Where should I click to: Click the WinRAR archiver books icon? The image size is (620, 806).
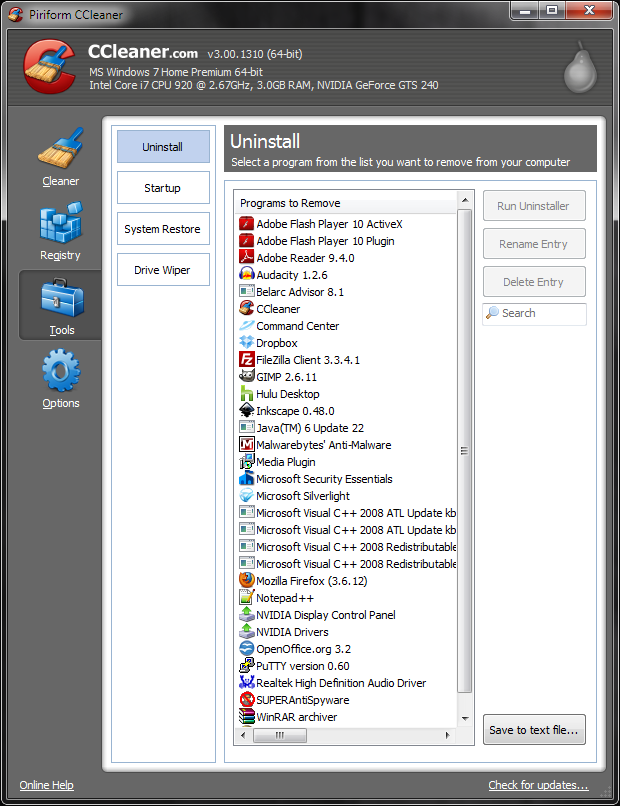(247, 716)
